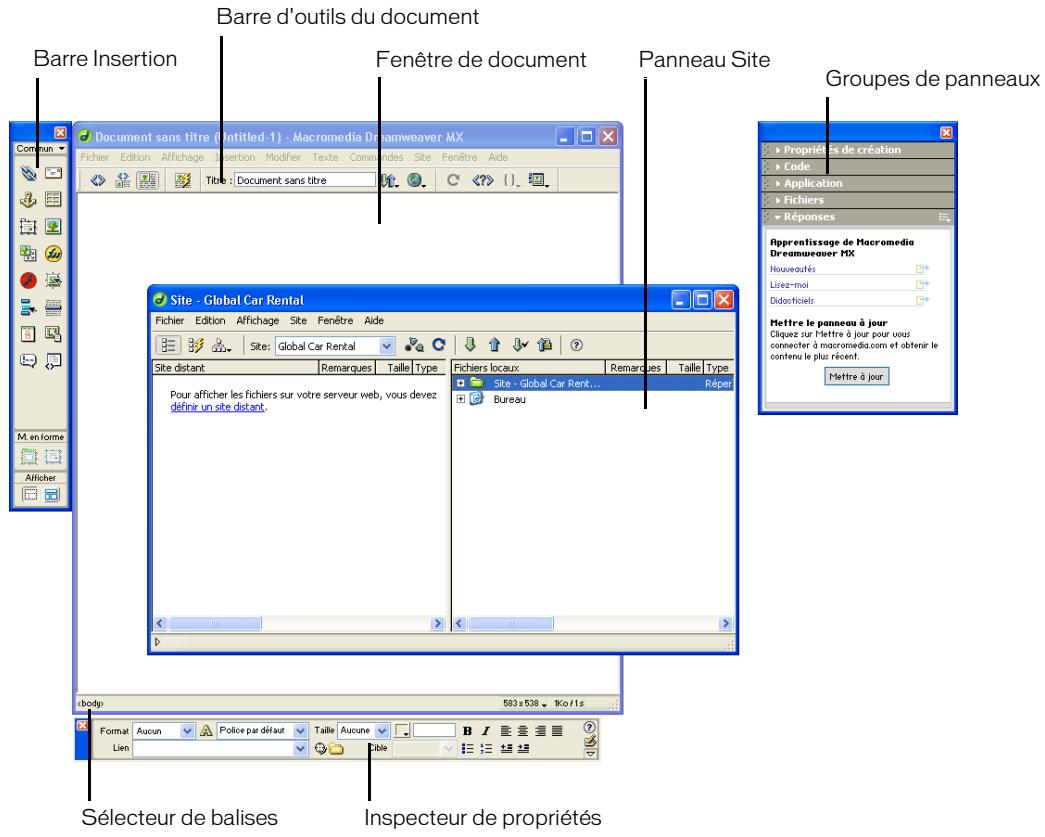Viewport: 1045px width, 837px height.
Task: Open Fenêtre menu in Site window
Action: (335, 321)
